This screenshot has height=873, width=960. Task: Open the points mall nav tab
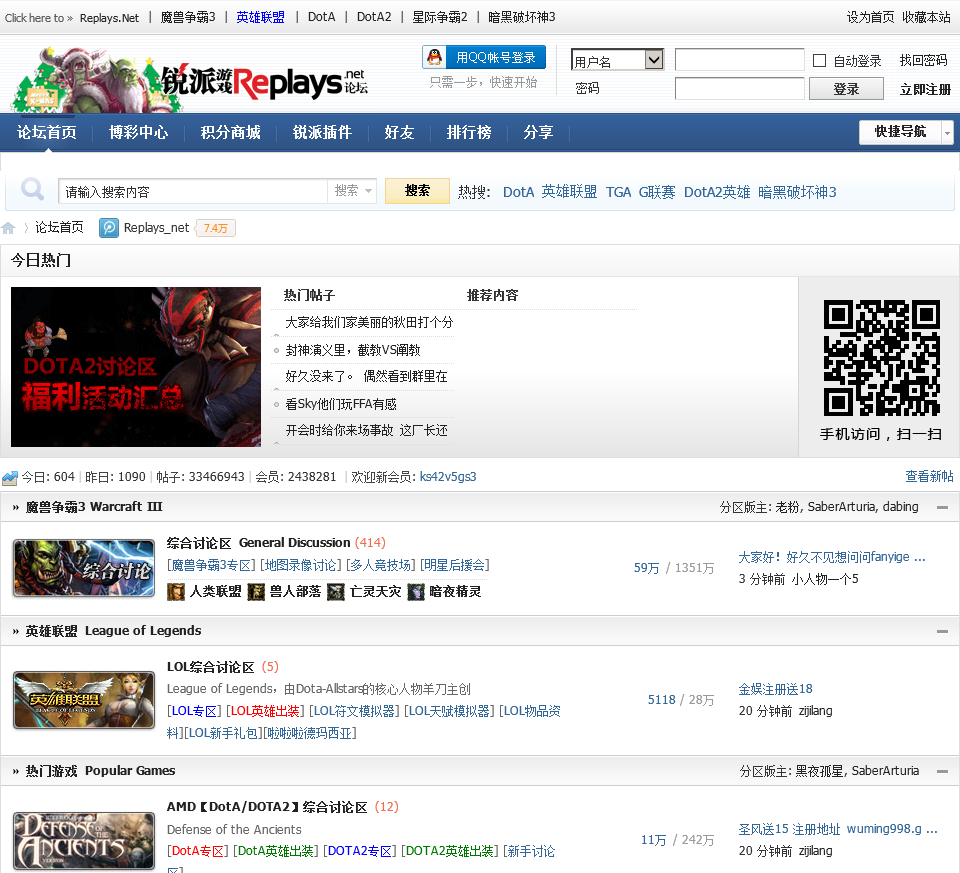pyautogui.click(x=230, y=132)
